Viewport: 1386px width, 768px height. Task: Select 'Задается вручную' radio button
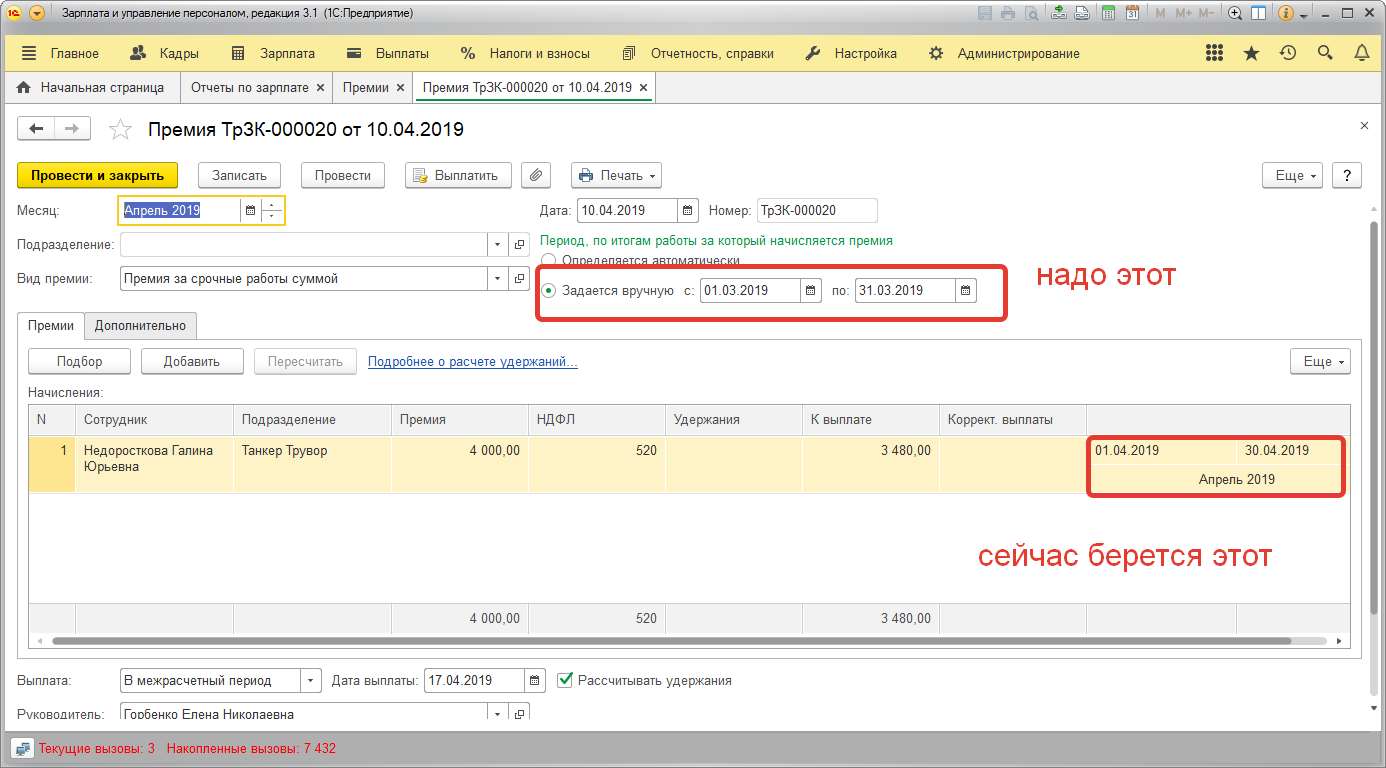click(x=548, y=291)
